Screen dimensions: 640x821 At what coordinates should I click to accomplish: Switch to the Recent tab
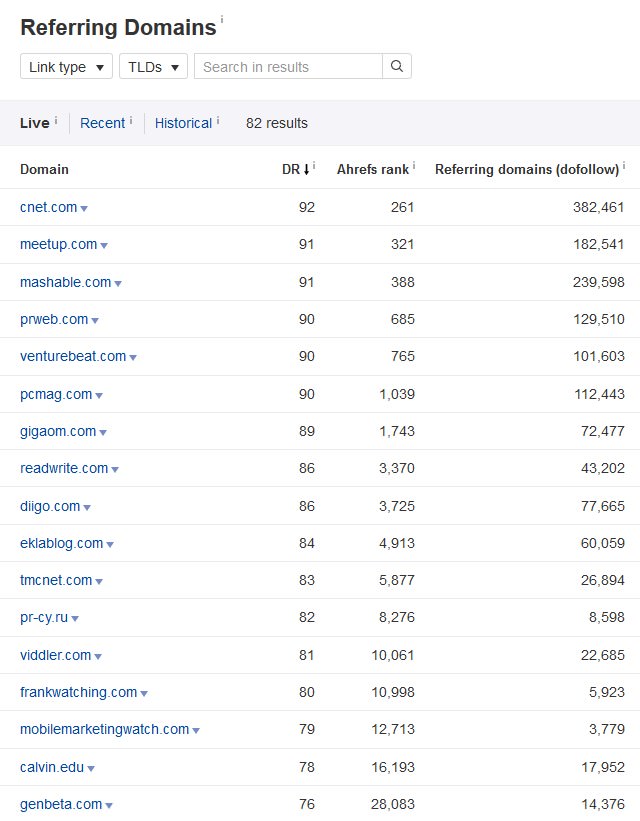pos(103,123)
